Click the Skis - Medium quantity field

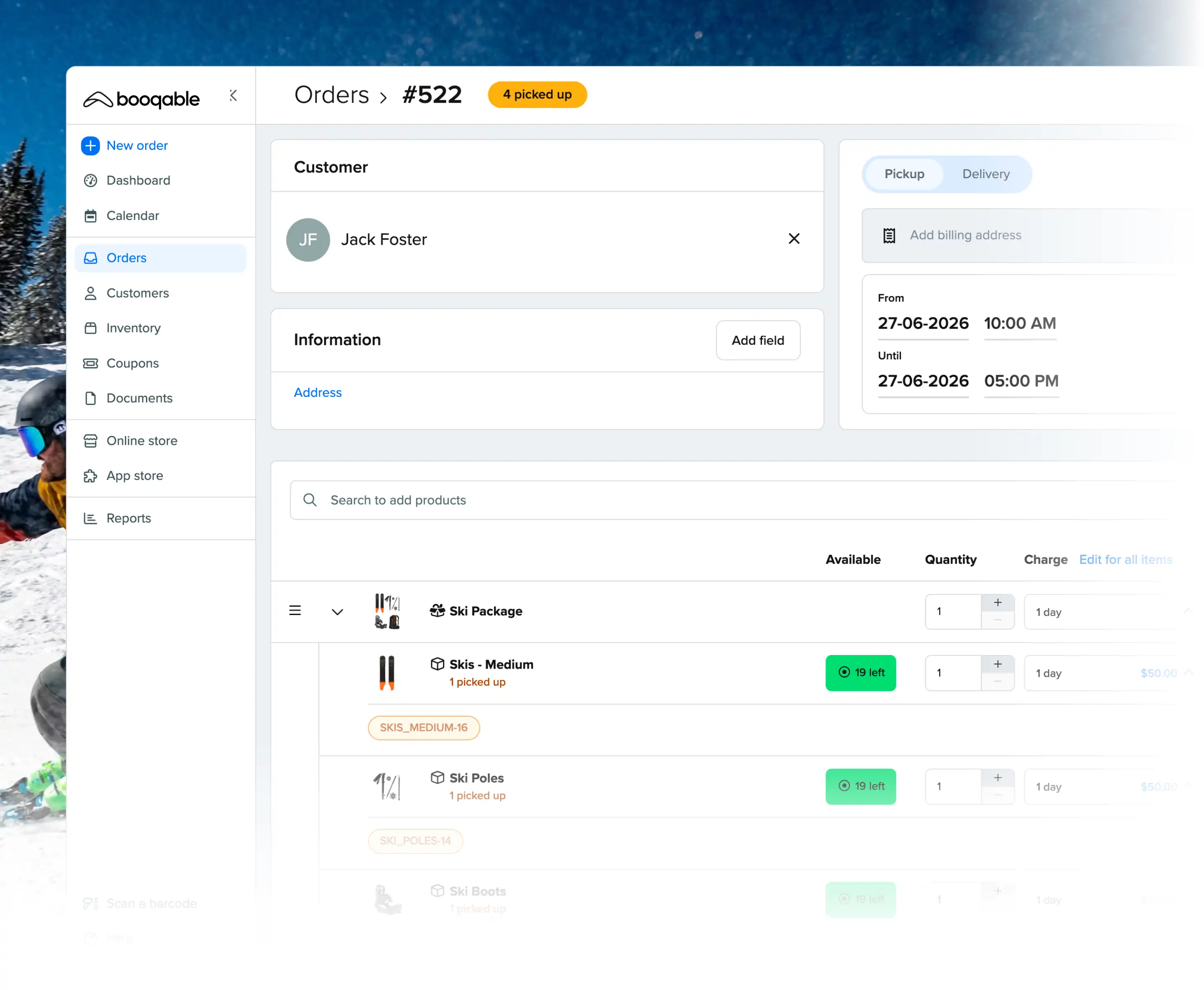coord(953,674)
